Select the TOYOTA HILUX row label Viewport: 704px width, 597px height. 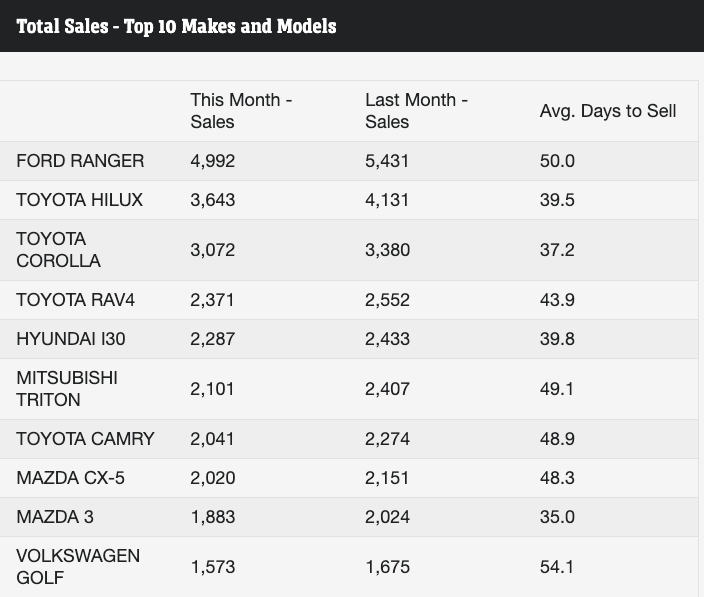tap(79, 200)
